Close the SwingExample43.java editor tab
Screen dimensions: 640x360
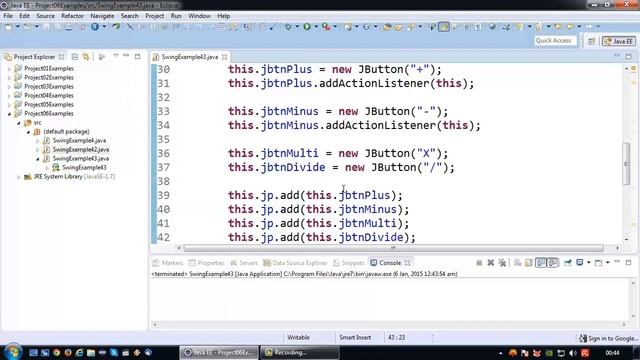pos(224,57)
